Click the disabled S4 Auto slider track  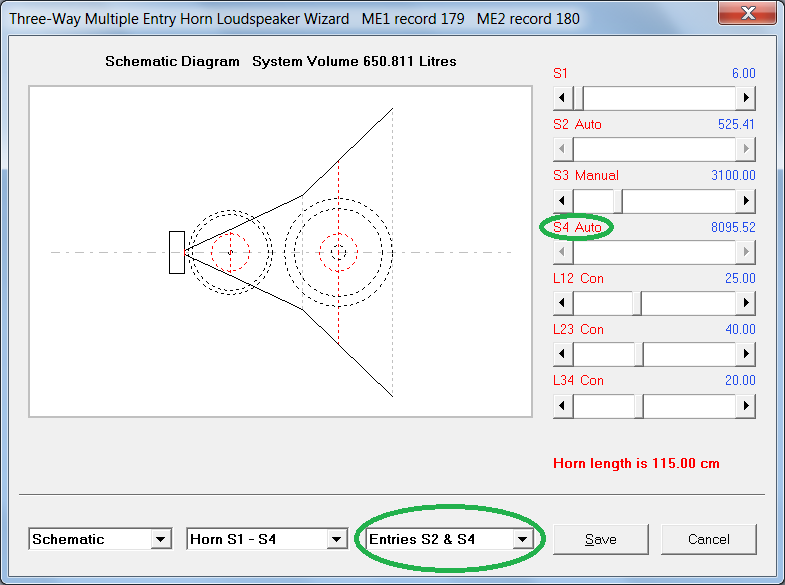coord(654,252)
